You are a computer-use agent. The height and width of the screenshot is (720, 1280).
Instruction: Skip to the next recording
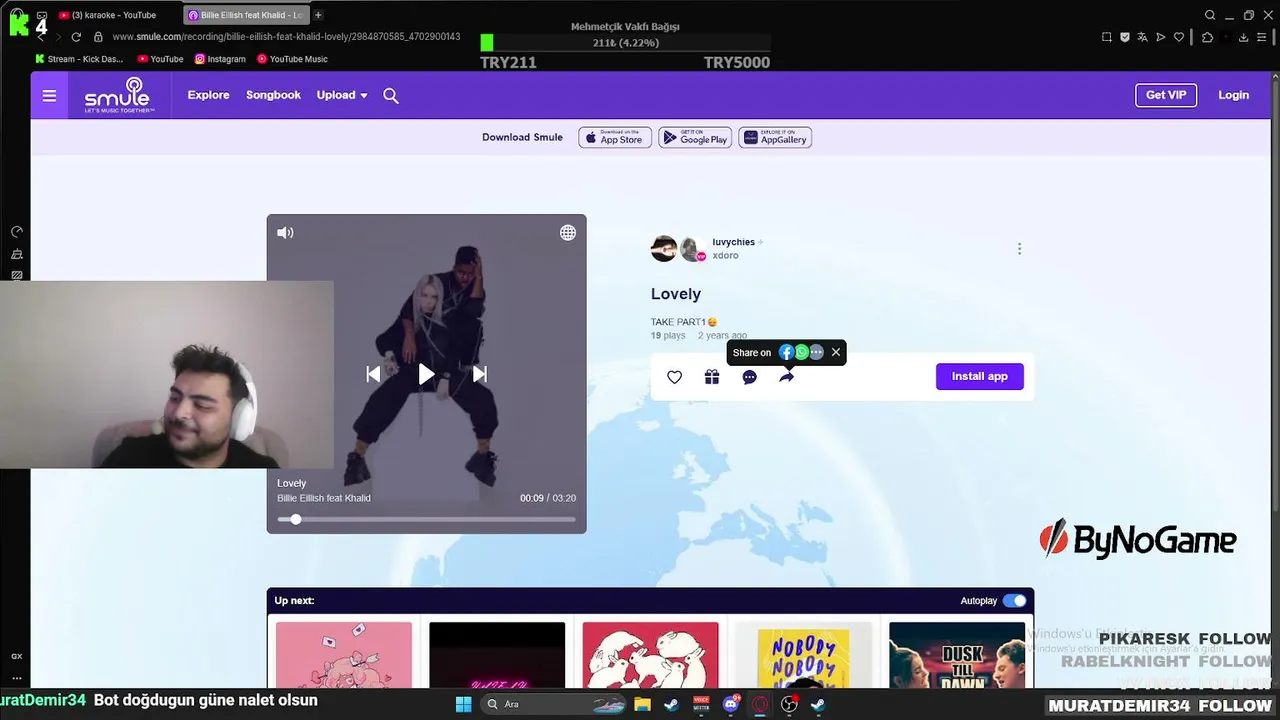480,374
